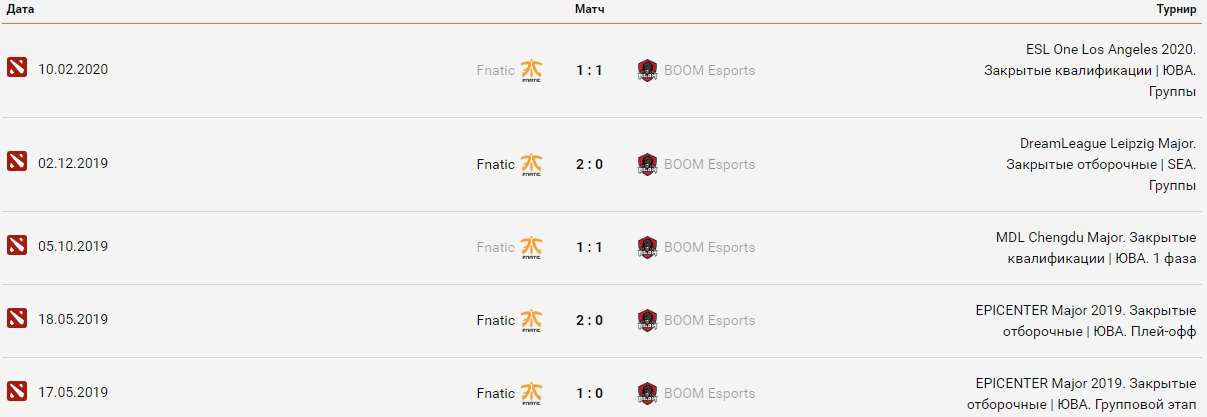This screenshot has width=1207, height=417.
Task: Click Dota 2 icon beside 05.10.2019 match
Action: click(x=17, y=246)
